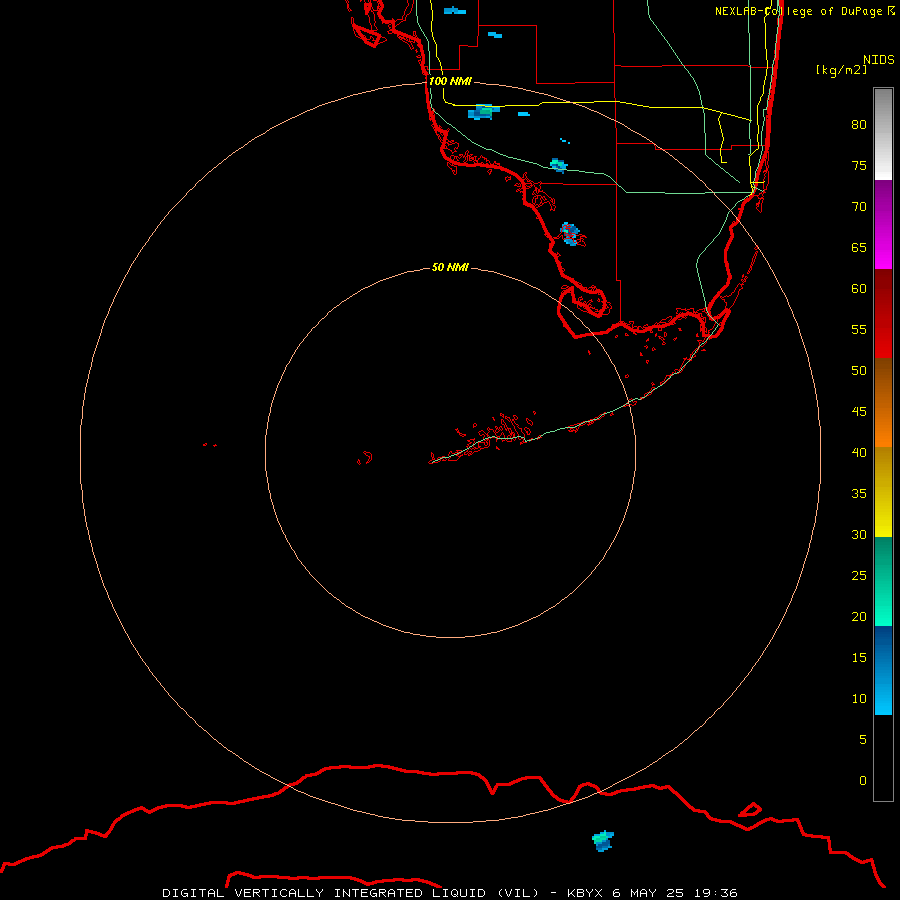Click the Marquesas Keys outline west of Key West

pos(364,458)
